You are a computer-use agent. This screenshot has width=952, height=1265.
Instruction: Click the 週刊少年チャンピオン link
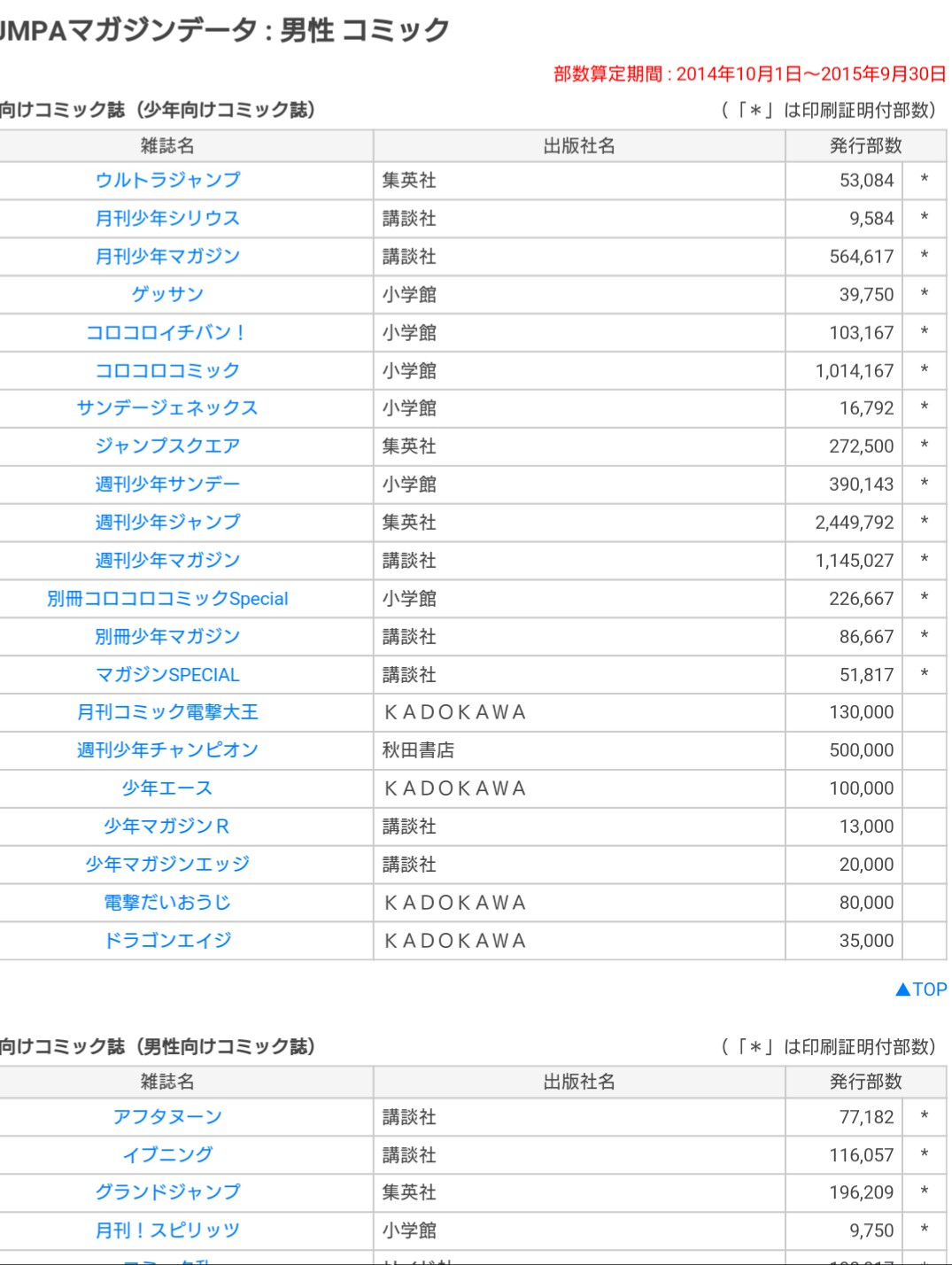[x=167, y=750]
